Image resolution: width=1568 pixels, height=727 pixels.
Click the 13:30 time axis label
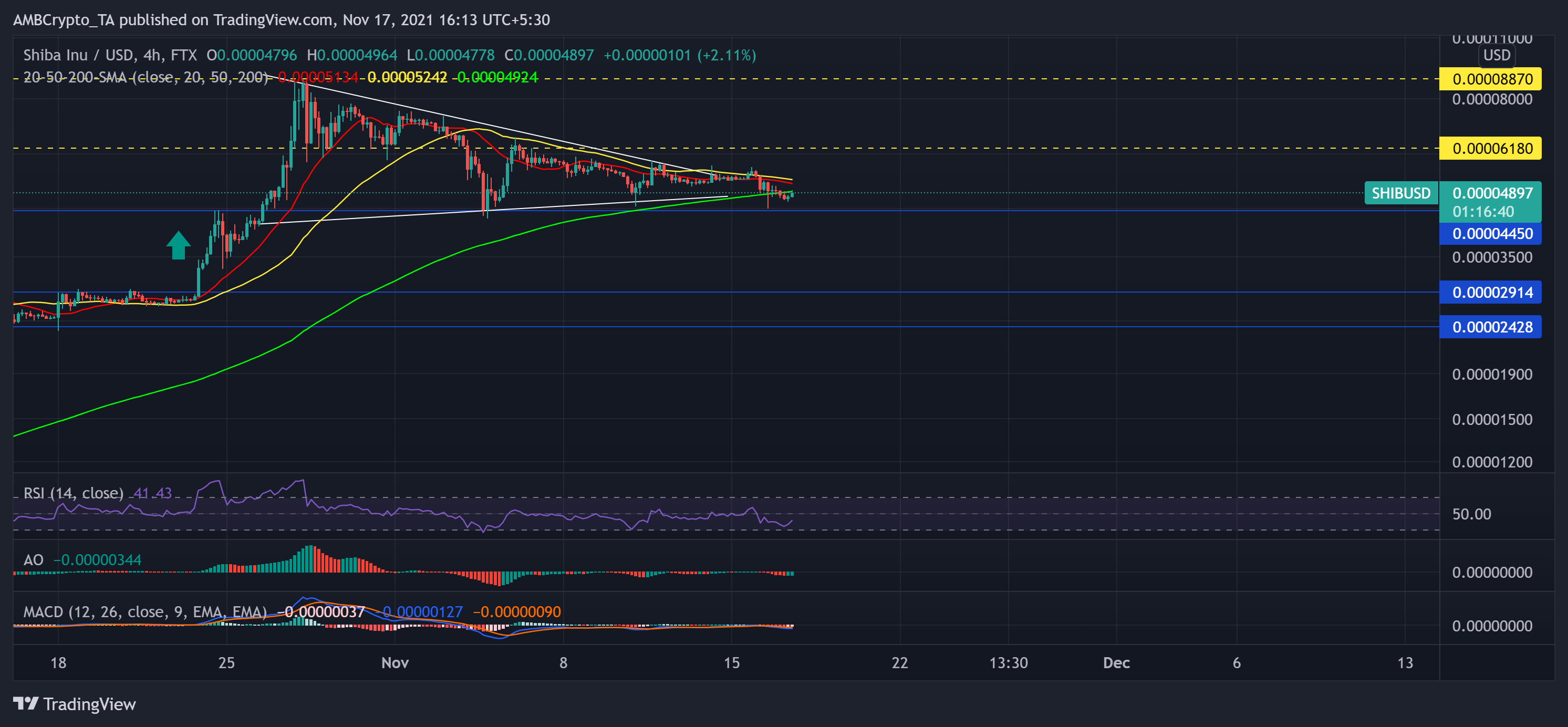click(x=1009, y=662)
